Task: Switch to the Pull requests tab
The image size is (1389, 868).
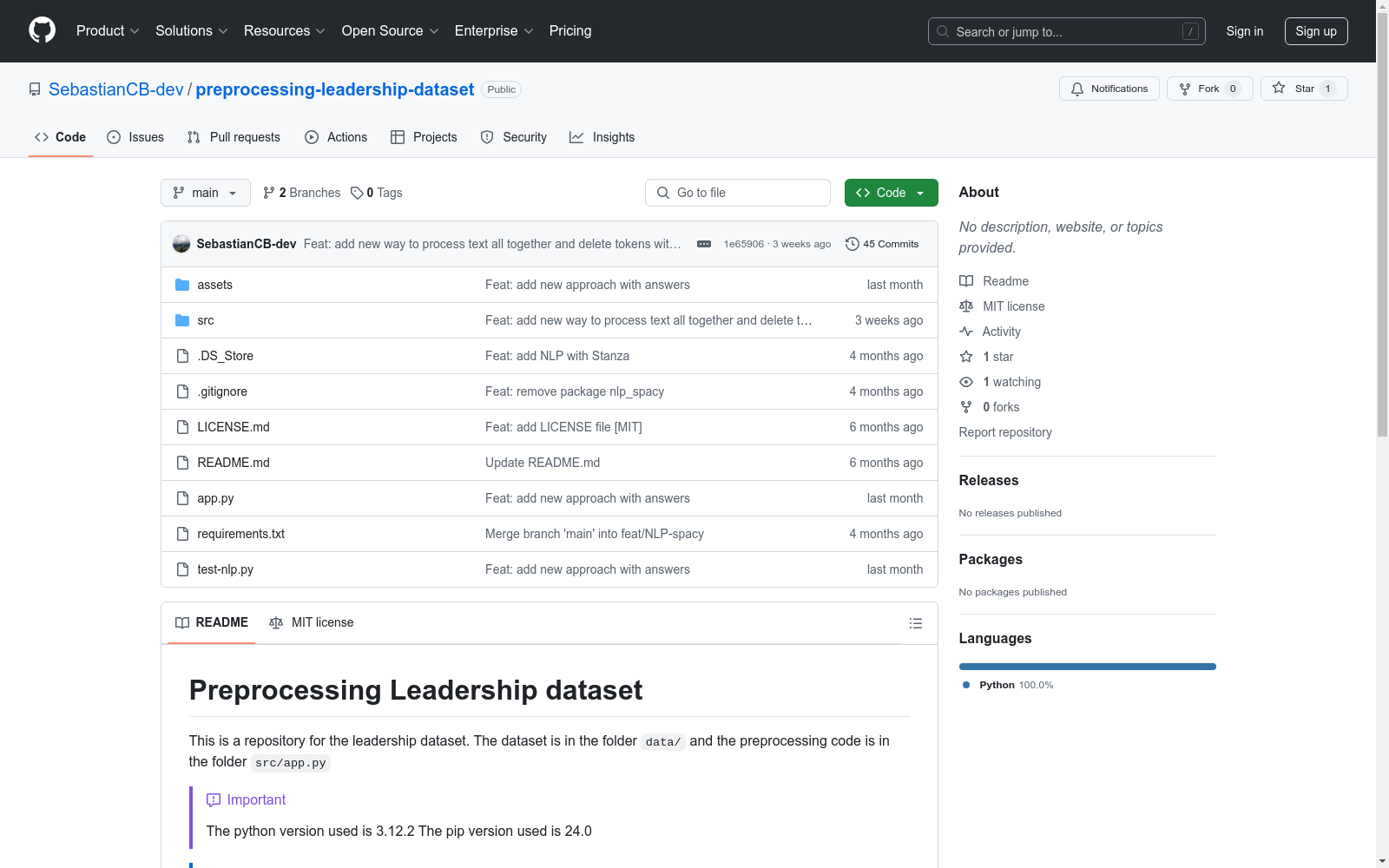Action: pos(234,137)
